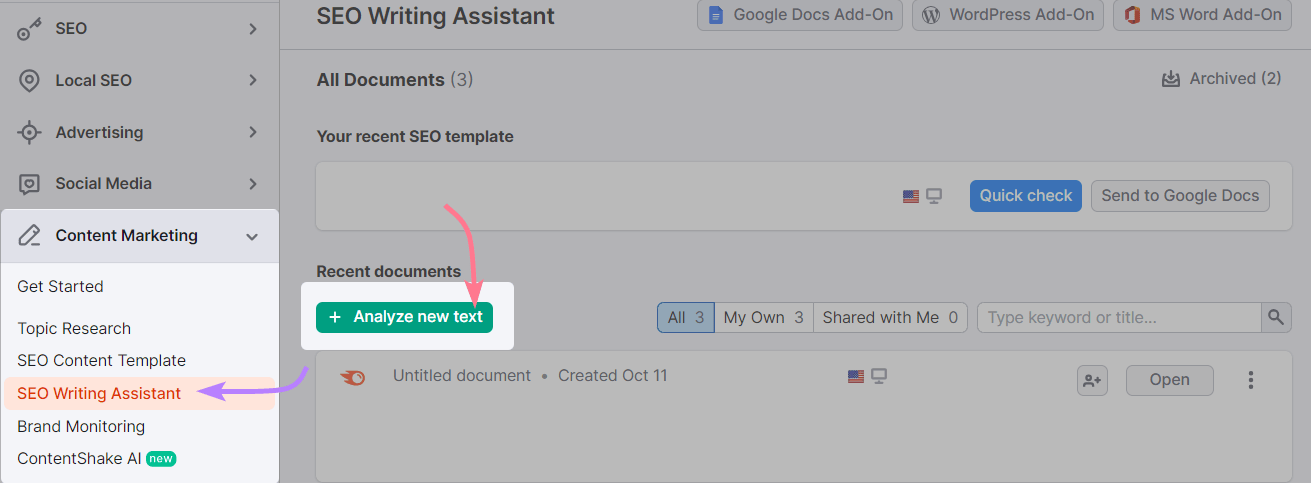Click the Advertising target icon

(29, 132)
